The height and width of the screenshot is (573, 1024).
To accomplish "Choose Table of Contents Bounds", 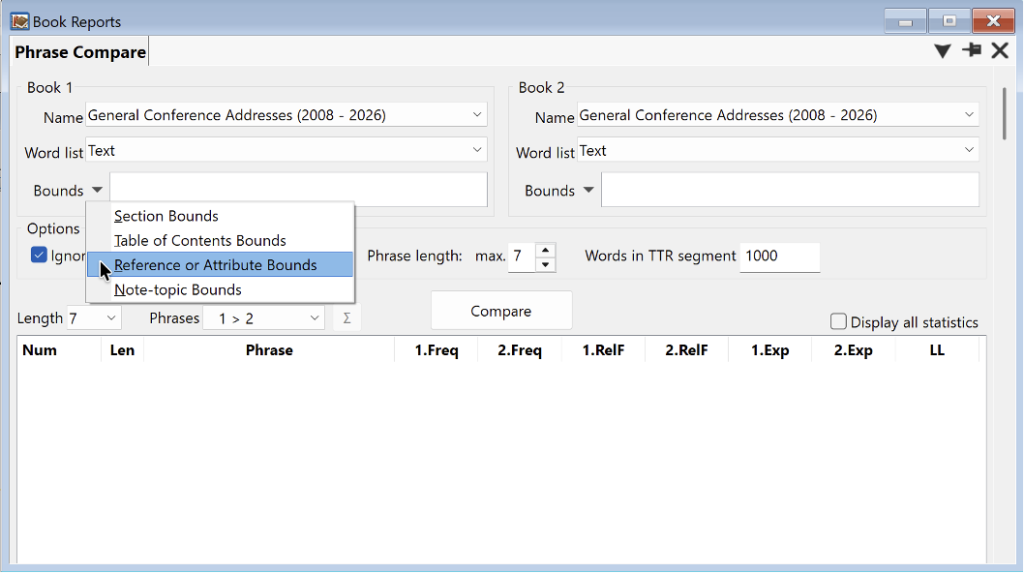I will (x=220, y=240).
